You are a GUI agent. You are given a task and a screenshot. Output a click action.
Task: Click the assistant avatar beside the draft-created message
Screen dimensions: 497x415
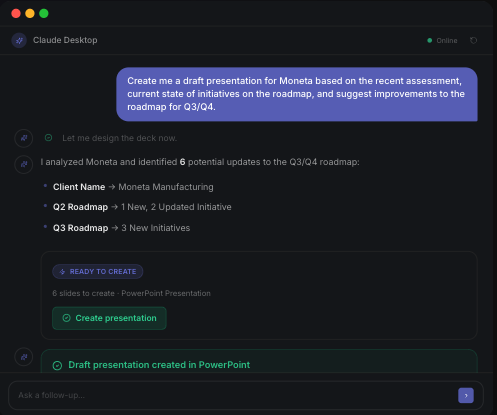tap(24, 357)
